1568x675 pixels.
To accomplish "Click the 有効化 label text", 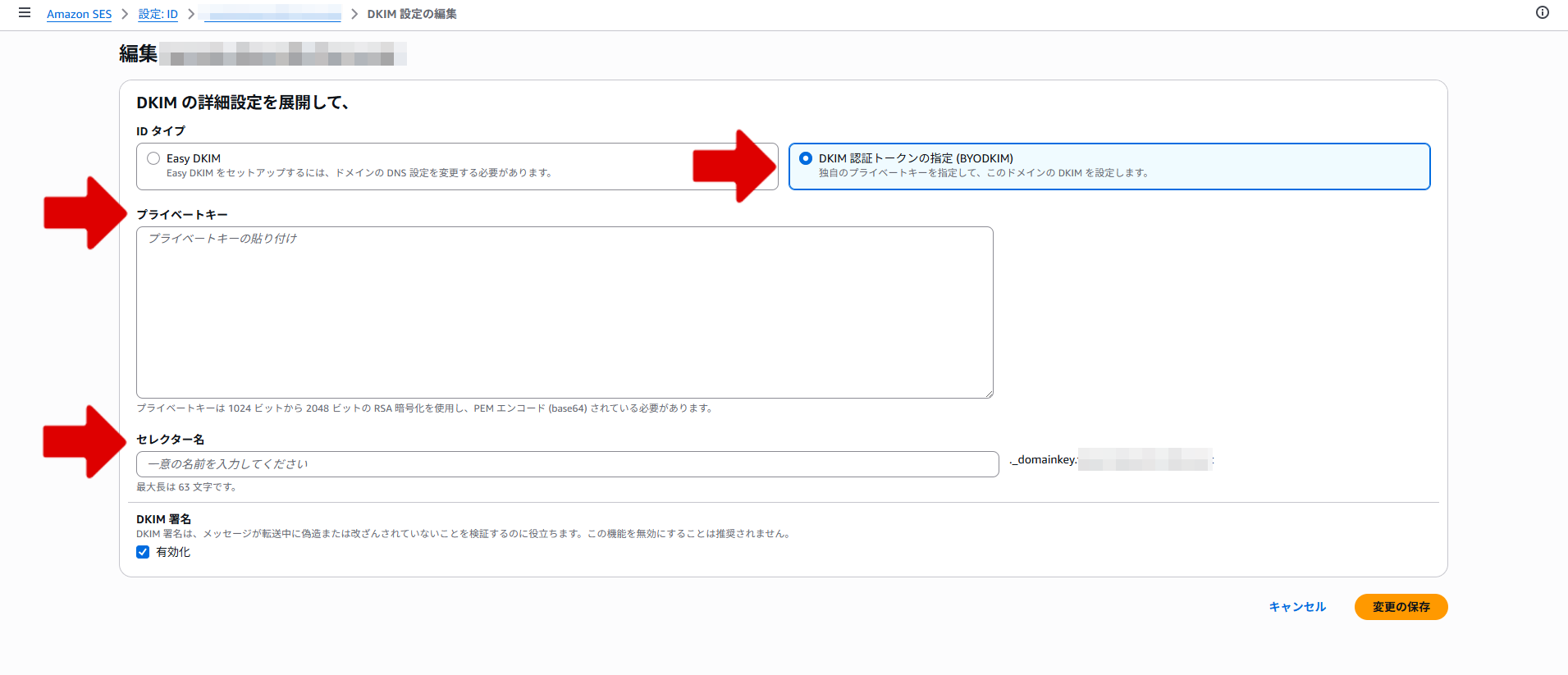I will pyautogui.click(x=173, y=552).
